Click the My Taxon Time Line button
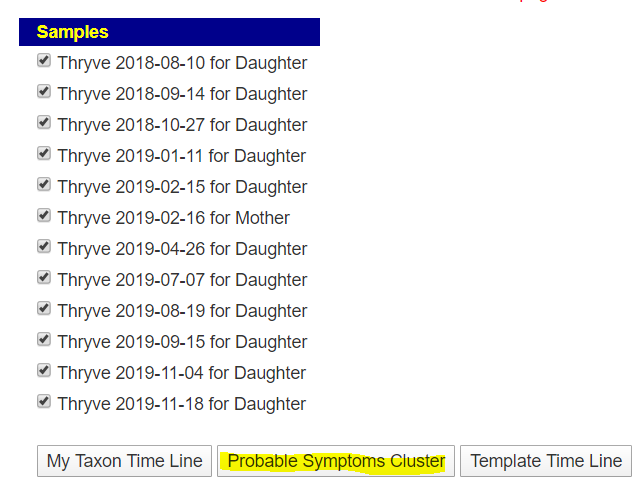This screenshot has width=636, height=491. point(125,461)
